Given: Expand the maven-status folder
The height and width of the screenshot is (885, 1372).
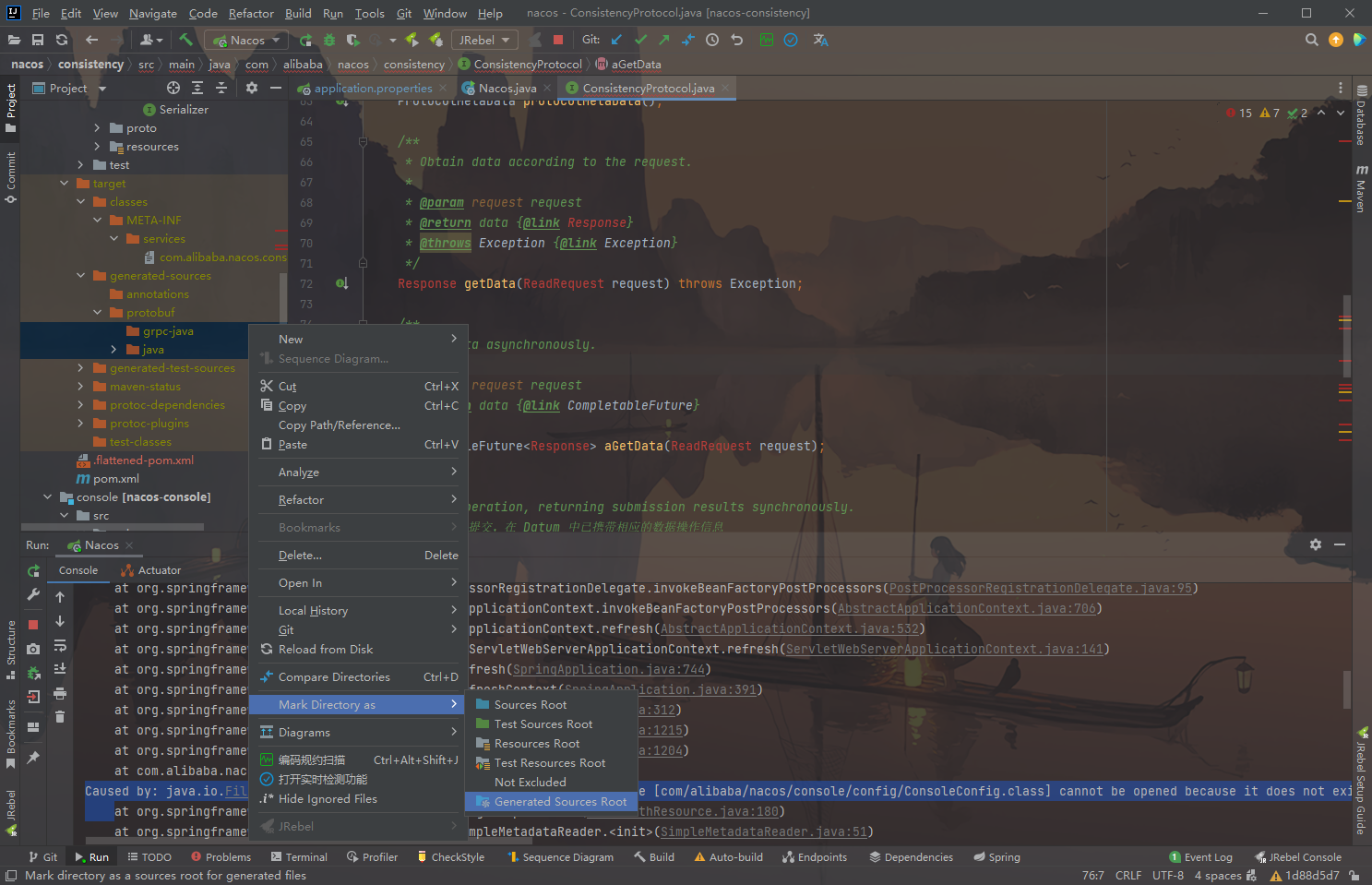Looking at the screenshot, I should (81, 387).
